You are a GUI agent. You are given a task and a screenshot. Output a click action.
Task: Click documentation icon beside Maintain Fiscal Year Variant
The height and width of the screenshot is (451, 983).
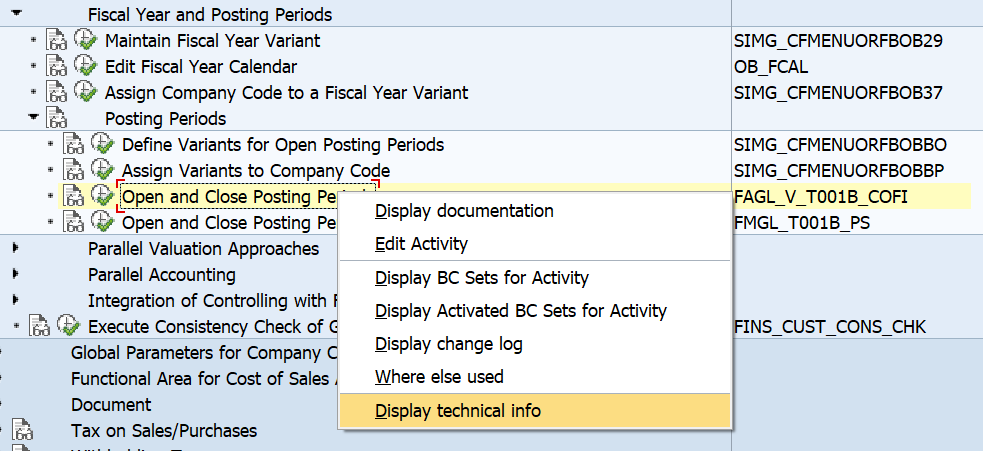(x=57, y=41)
